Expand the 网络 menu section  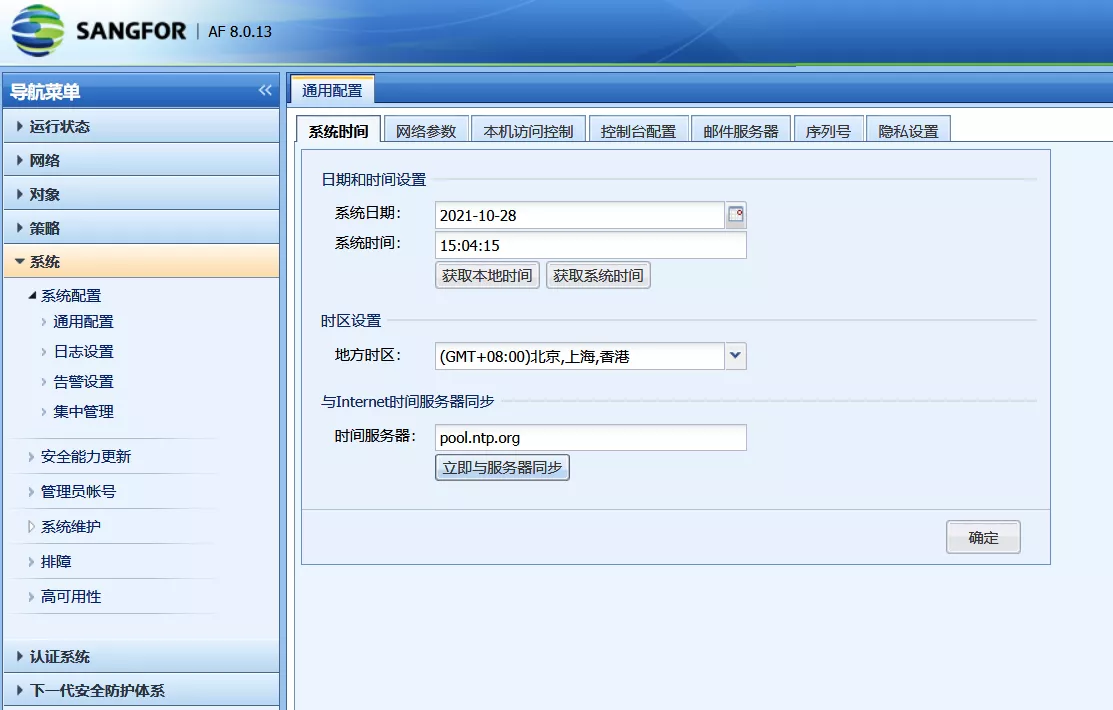[x=45, y=161]
